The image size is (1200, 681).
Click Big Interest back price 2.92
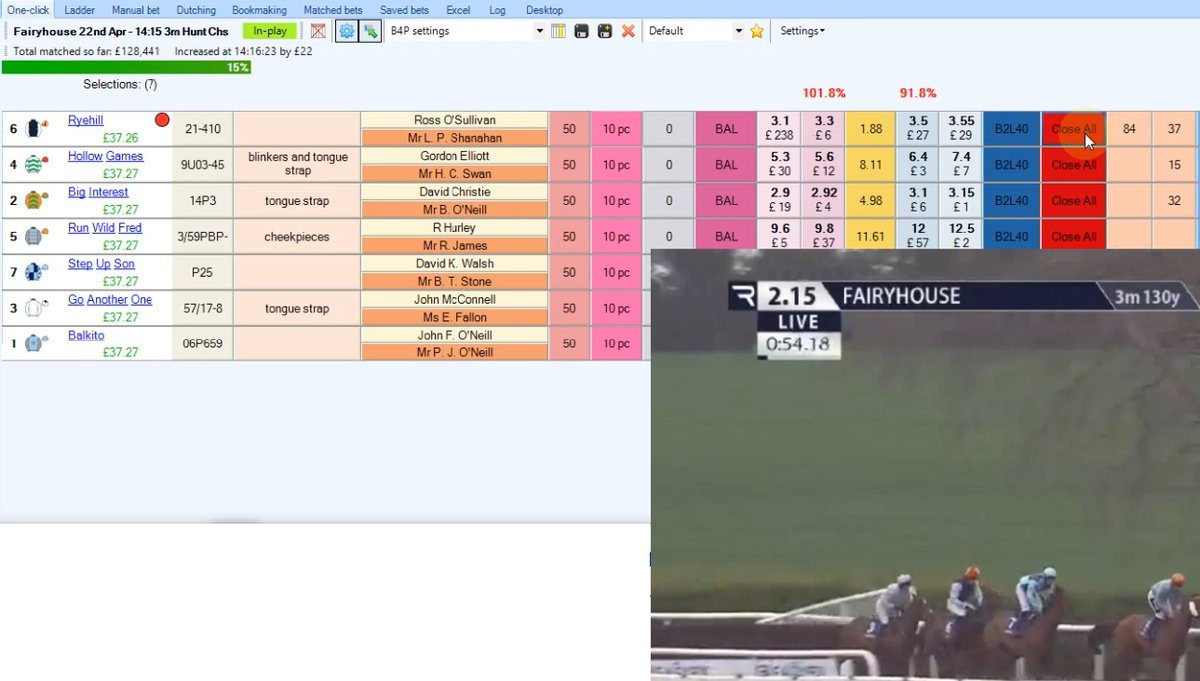(x=823, y=201)
